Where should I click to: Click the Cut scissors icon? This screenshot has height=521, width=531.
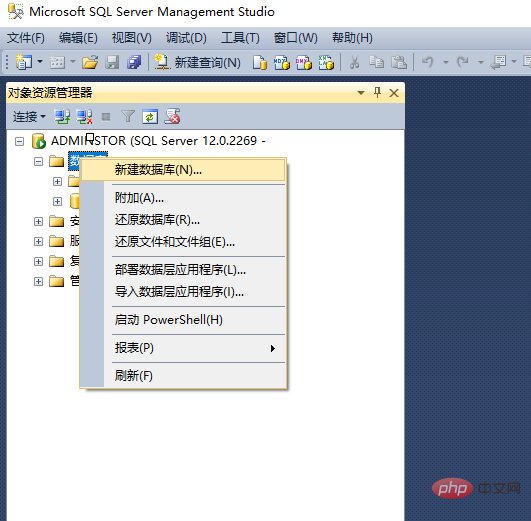(354, 62)
